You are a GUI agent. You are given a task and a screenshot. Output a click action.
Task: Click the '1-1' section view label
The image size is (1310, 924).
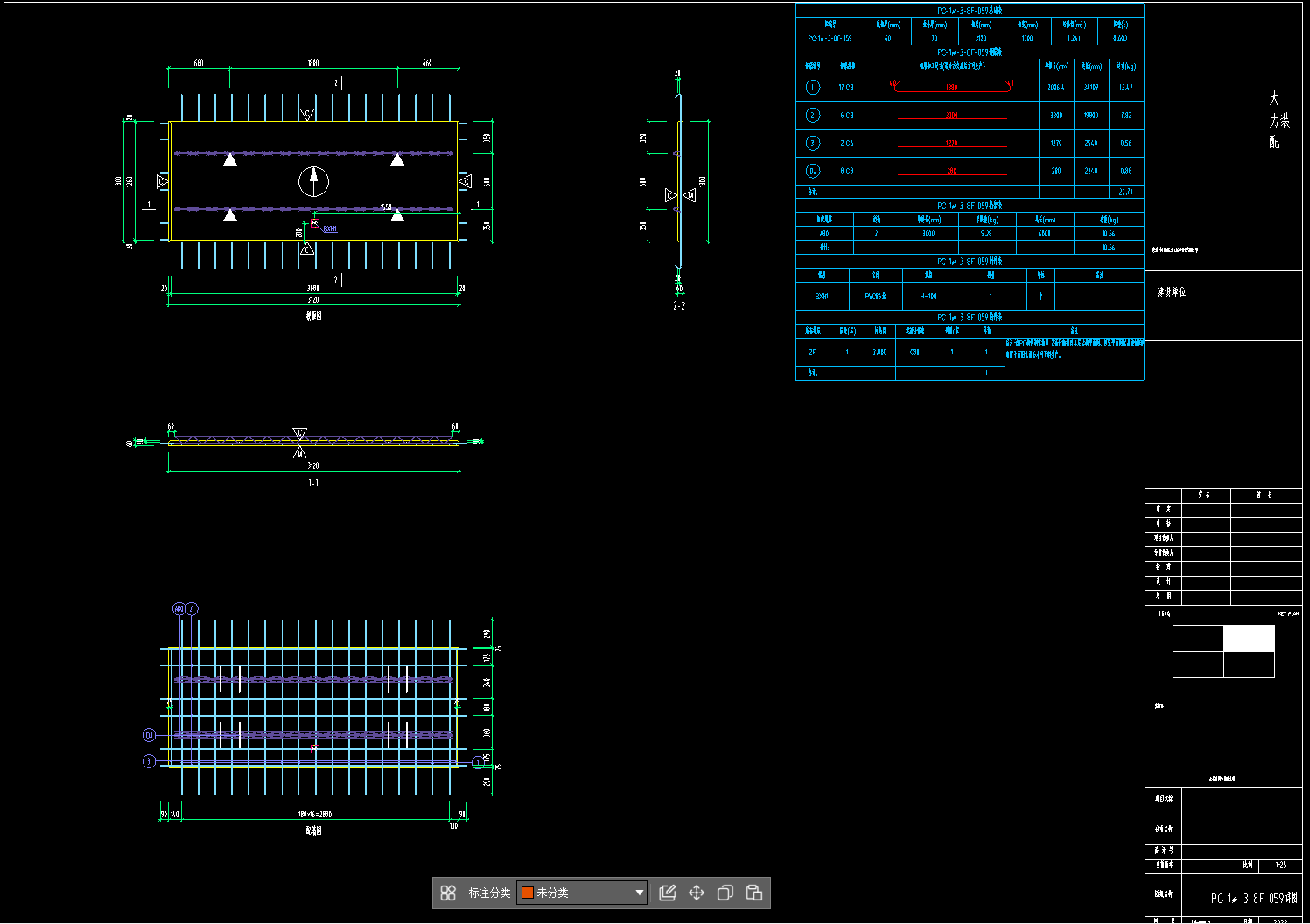pos(313,483)
